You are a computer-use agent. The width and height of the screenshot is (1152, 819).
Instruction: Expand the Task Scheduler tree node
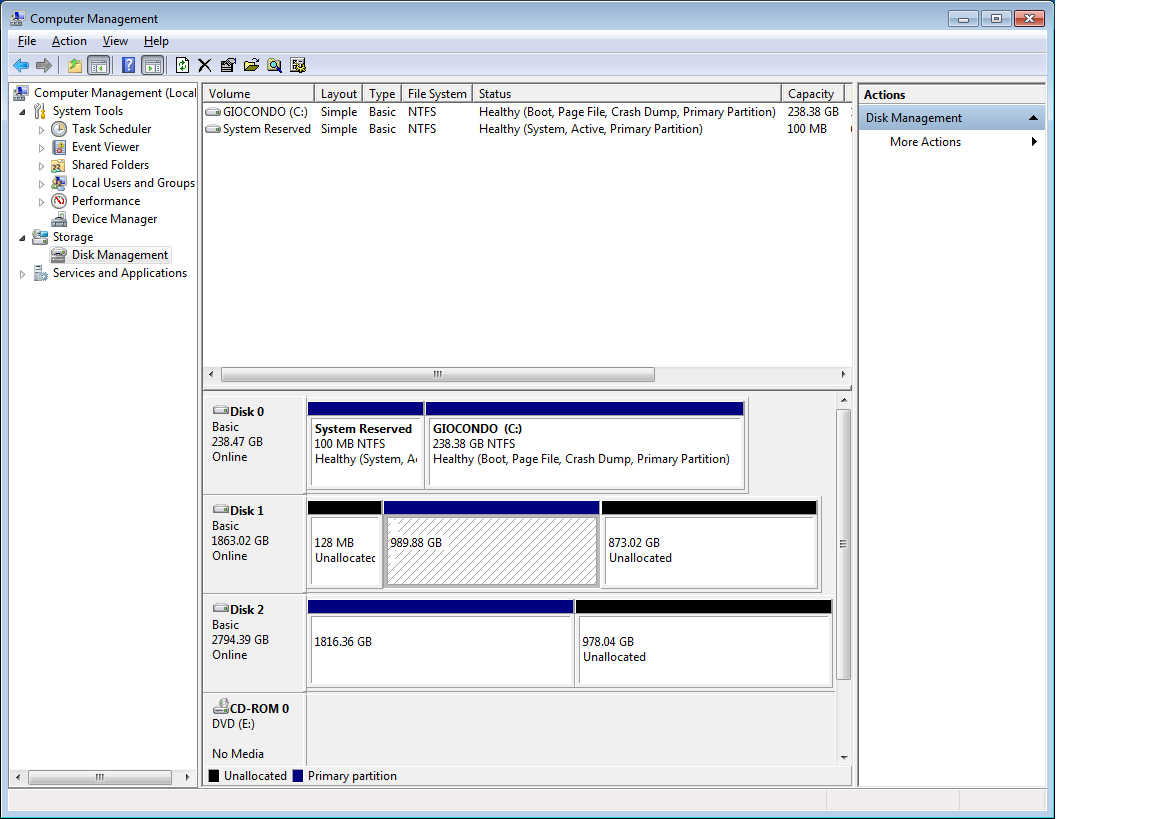point(42,129)
